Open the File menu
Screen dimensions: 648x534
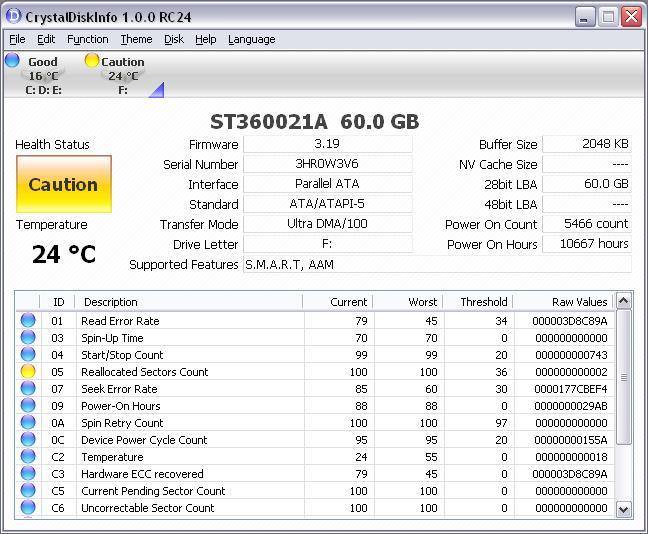pos(17,39)
